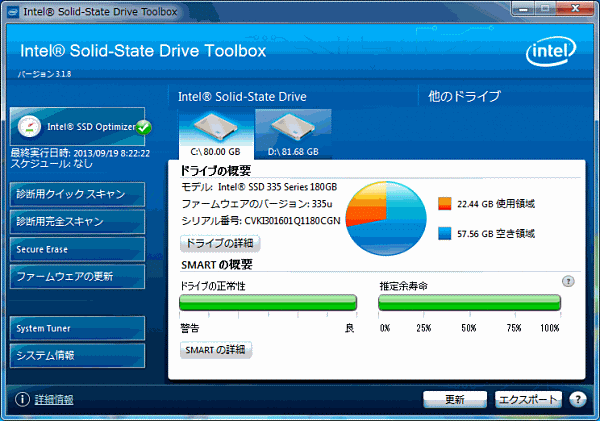
Task: Click the model text Intel SSD 335 Series 180GB
Action: (x=277, y=187)
